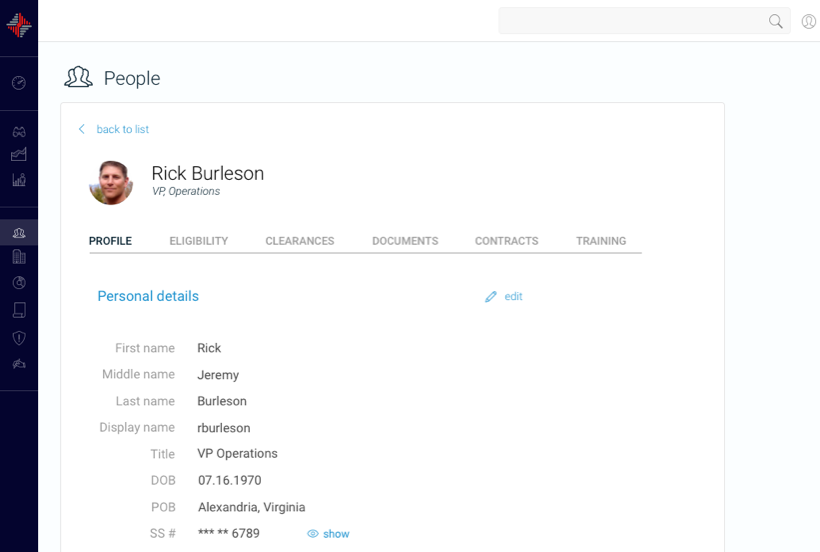Click the 'POB' label
The width and height of the screenshot is (820, 552).
[163, 507]
